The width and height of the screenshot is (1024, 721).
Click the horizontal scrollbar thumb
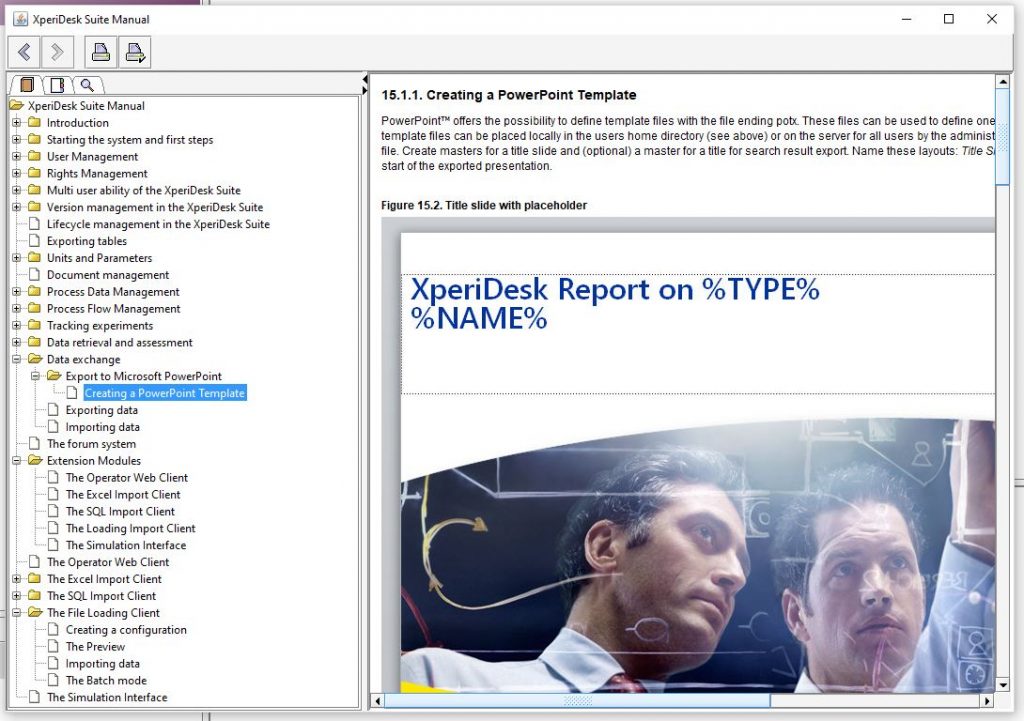coord(577,701)
